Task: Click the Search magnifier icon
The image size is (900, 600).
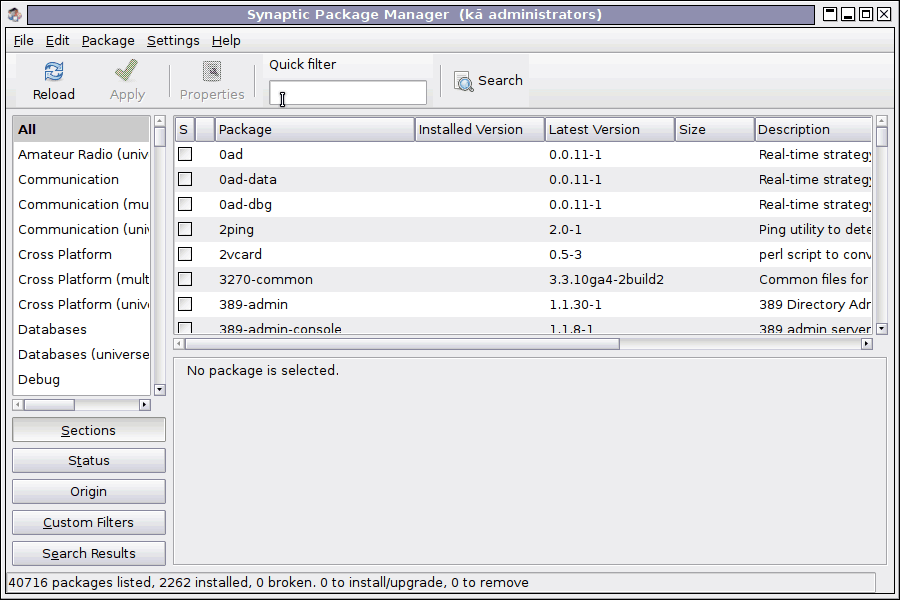Action: (464, 82)
